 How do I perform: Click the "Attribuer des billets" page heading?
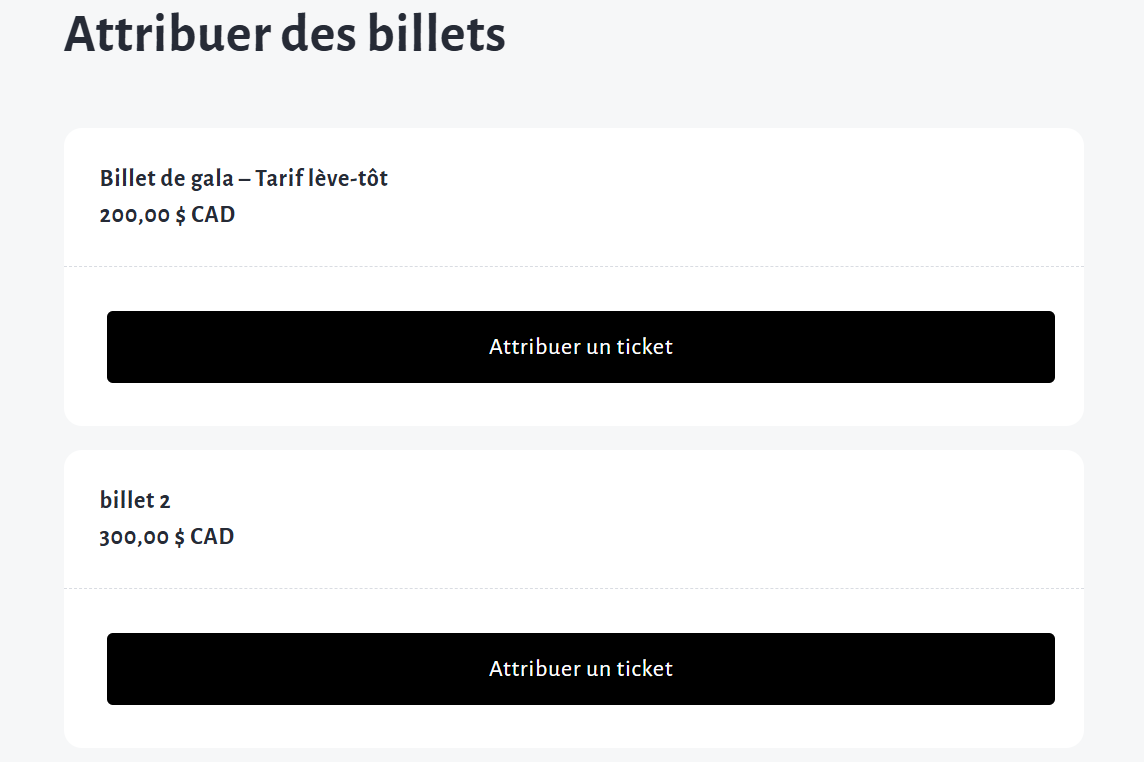(x=285, y=35)
